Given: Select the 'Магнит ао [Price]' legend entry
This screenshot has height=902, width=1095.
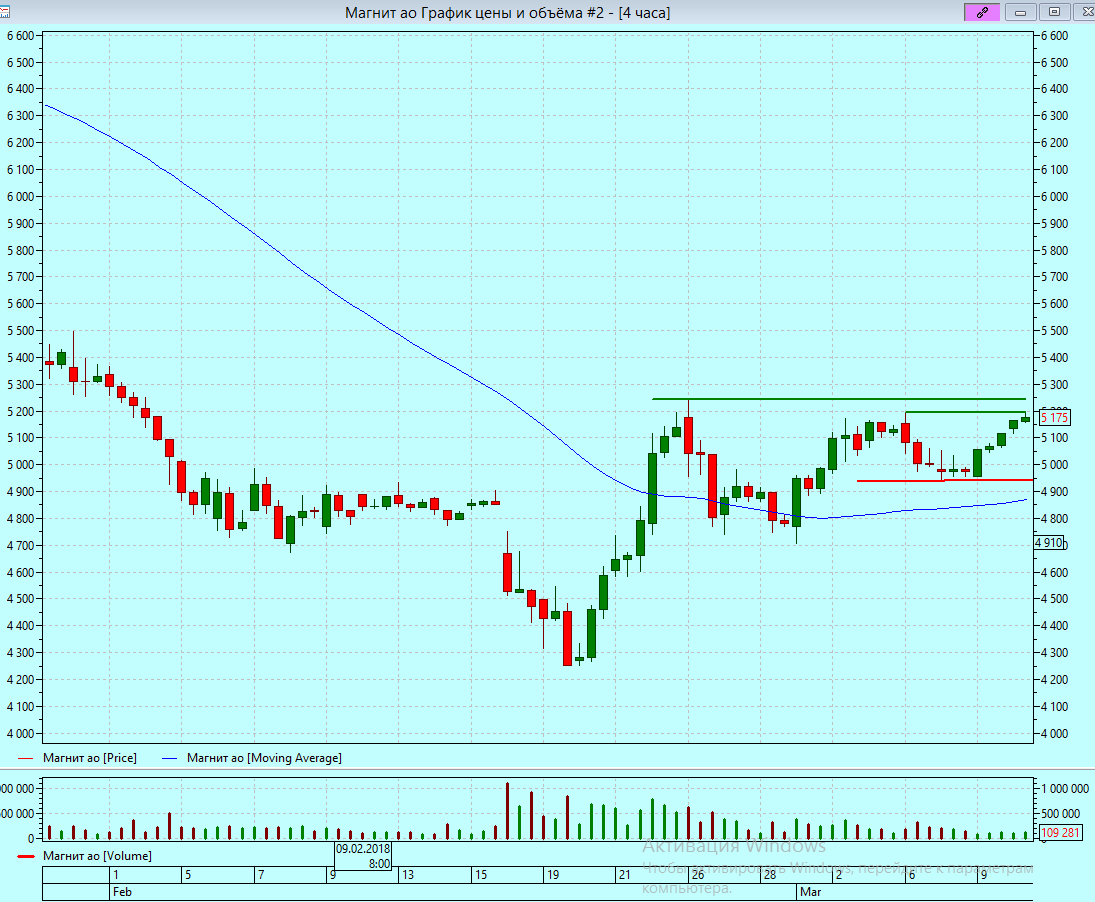Looking at the screenshot, I should point(90,757).
